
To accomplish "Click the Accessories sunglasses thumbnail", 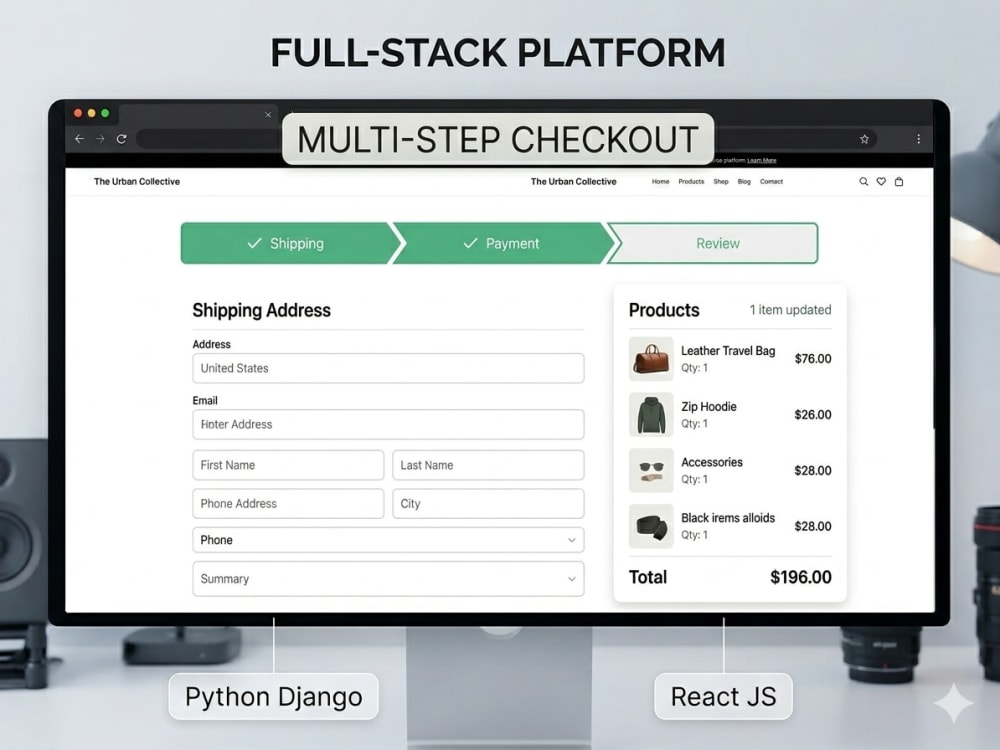I will click(651, 470).
